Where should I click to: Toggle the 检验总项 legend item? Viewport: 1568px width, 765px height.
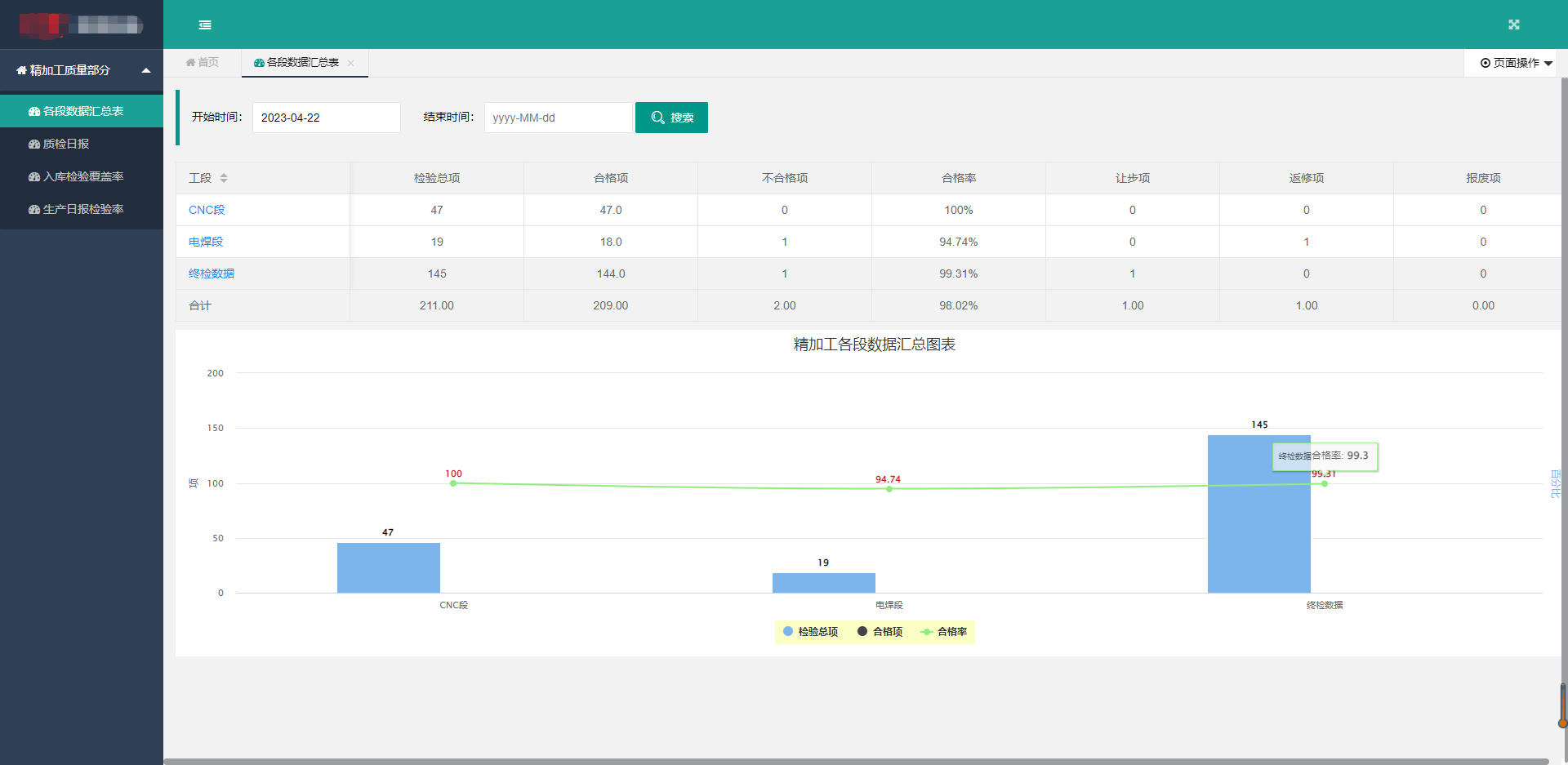[810, 632]
